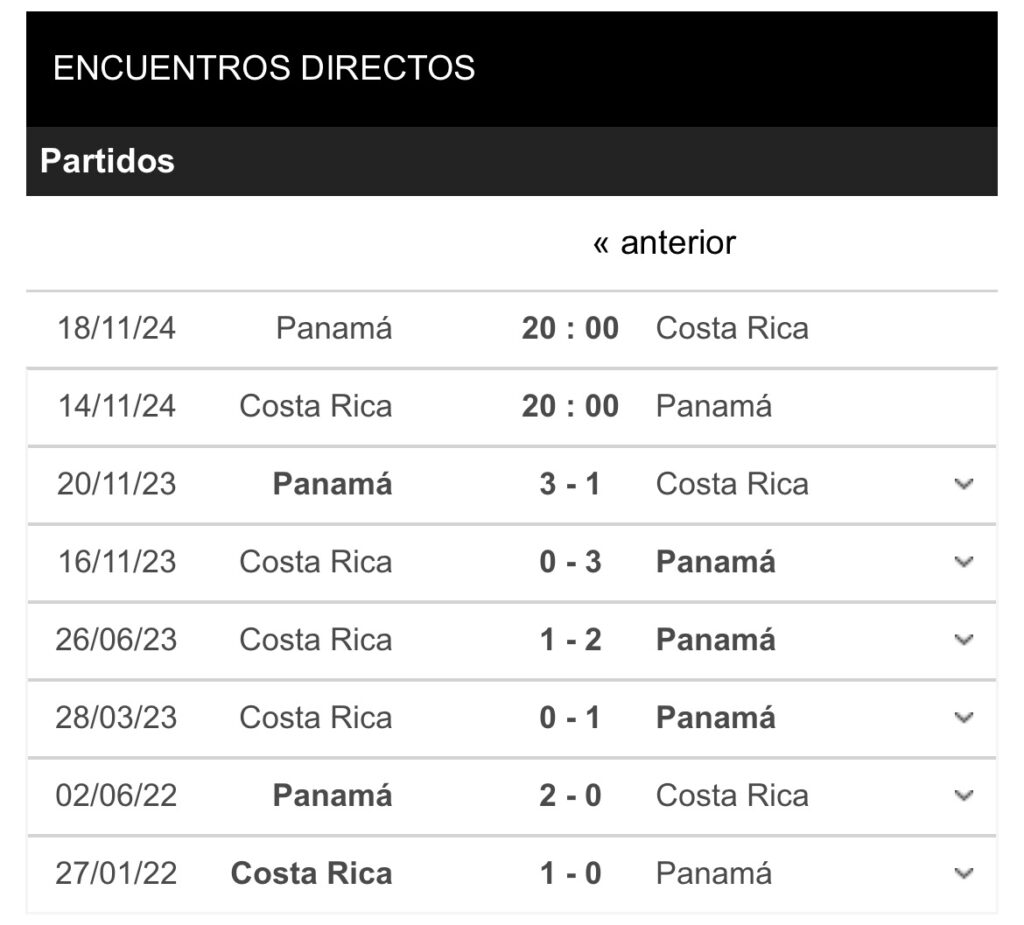Expand the 20/11/23 Panamá 3-1 match details
The width and height of the screenshot is (1024, 925).
tap(964, 484)
